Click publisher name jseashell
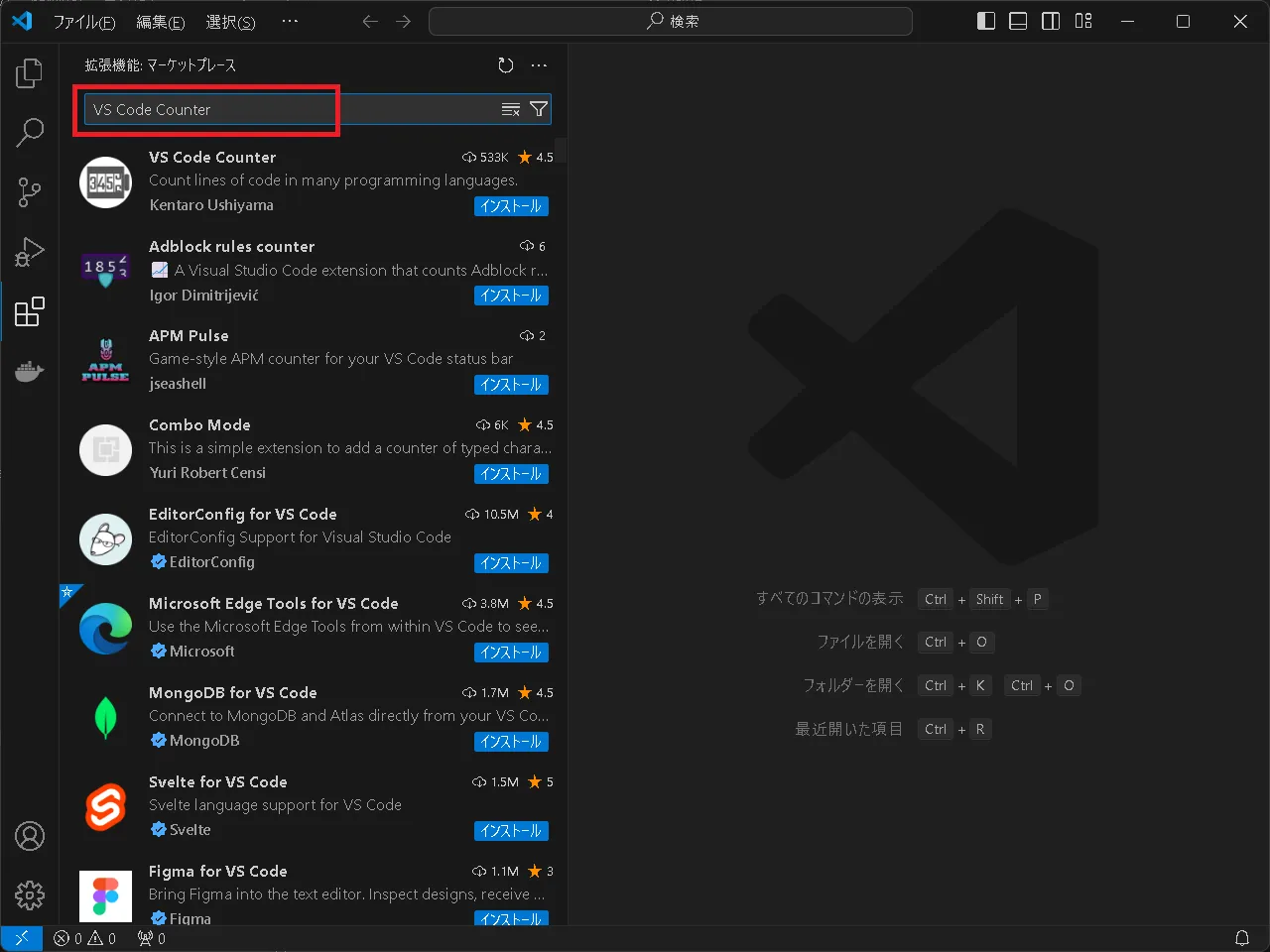 [178, 384]
